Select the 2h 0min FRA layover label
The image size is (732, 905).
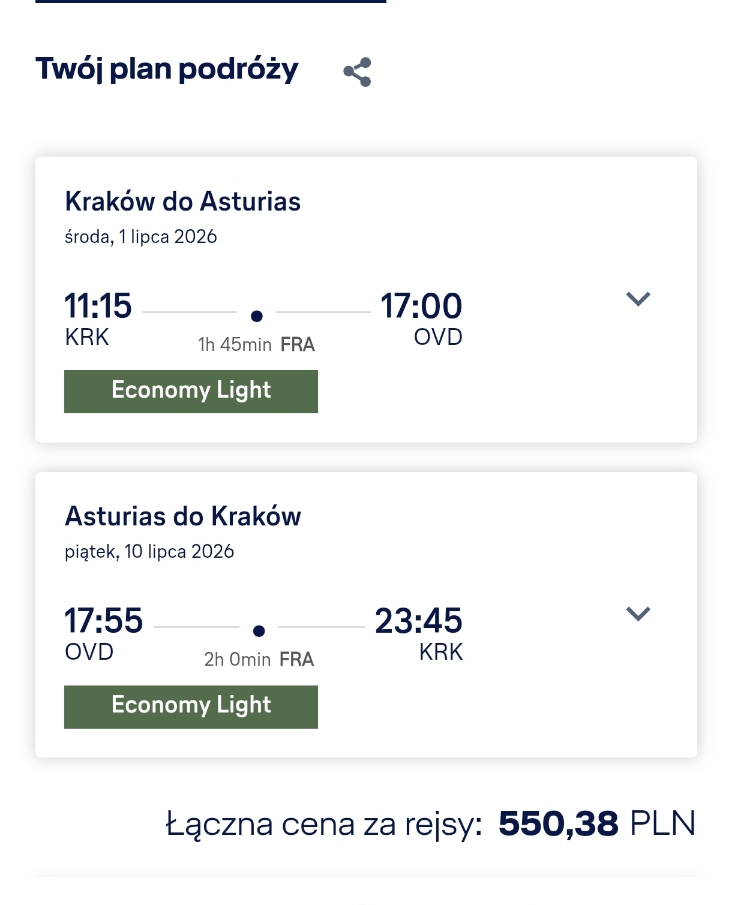pyautogui.click(x=259, y=659)
